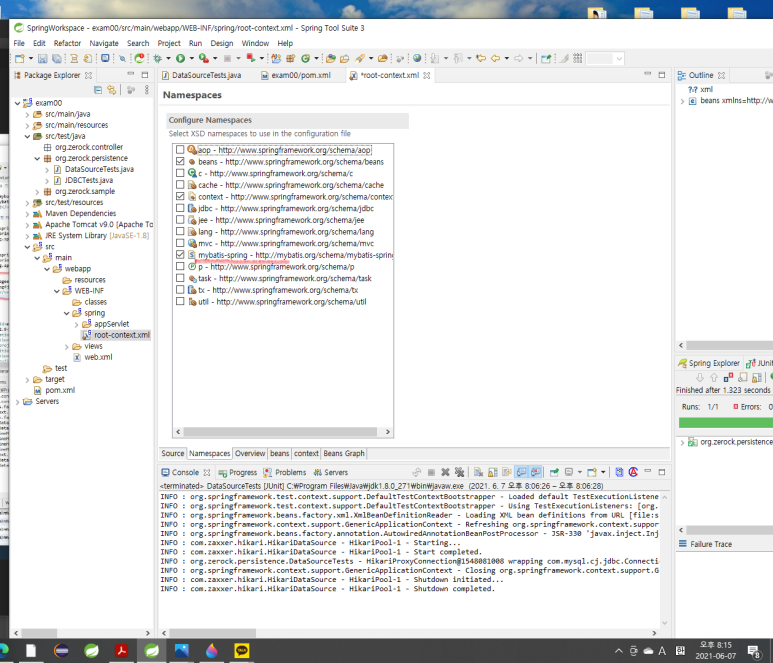The height and width of the screenshot is (663, 773).
Task: Click Remove All Terminated Launches in Console
Action: click(459, 472)
